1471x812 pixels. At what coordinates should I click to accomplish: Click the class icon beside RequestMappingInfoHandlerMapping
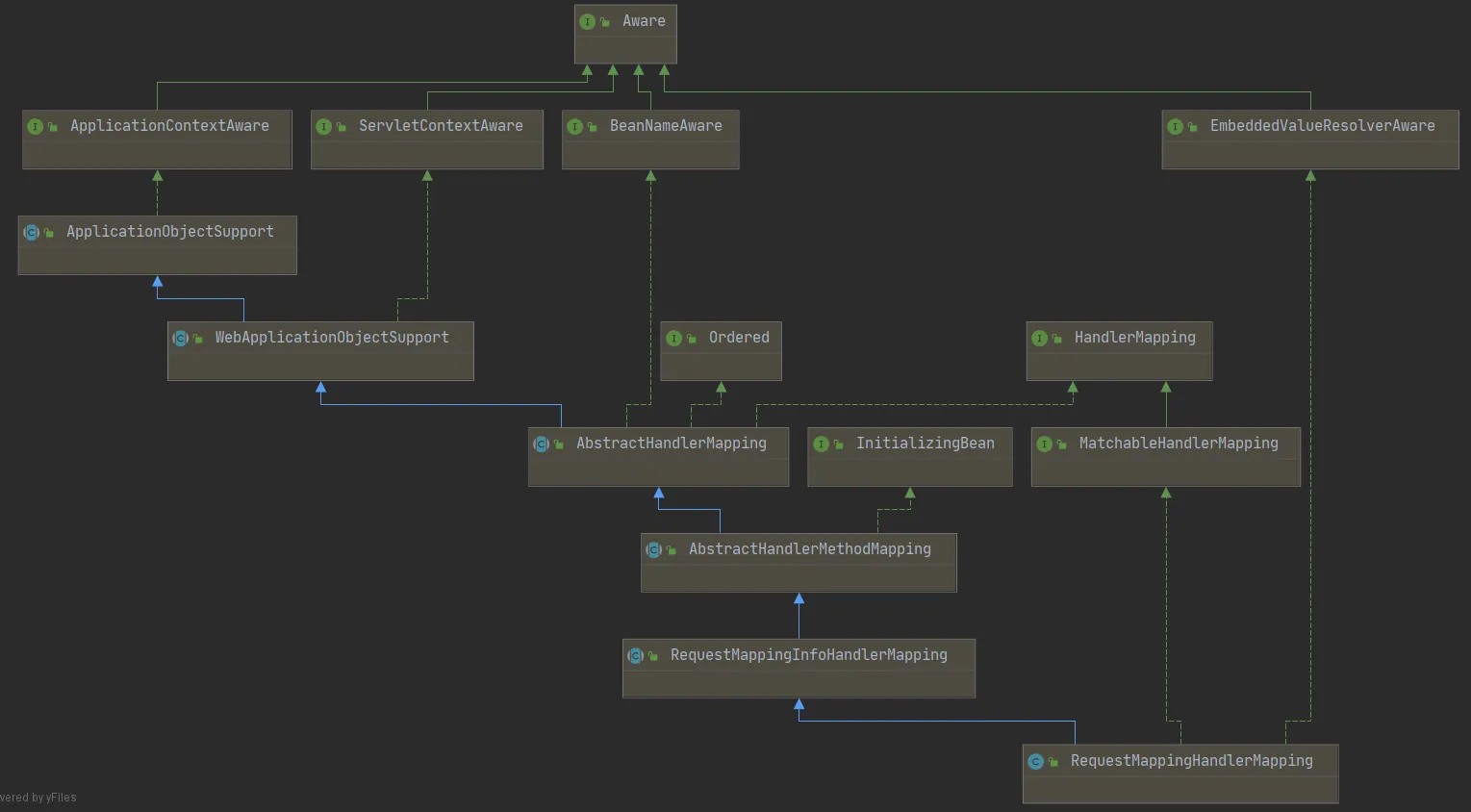pos(635,655)
